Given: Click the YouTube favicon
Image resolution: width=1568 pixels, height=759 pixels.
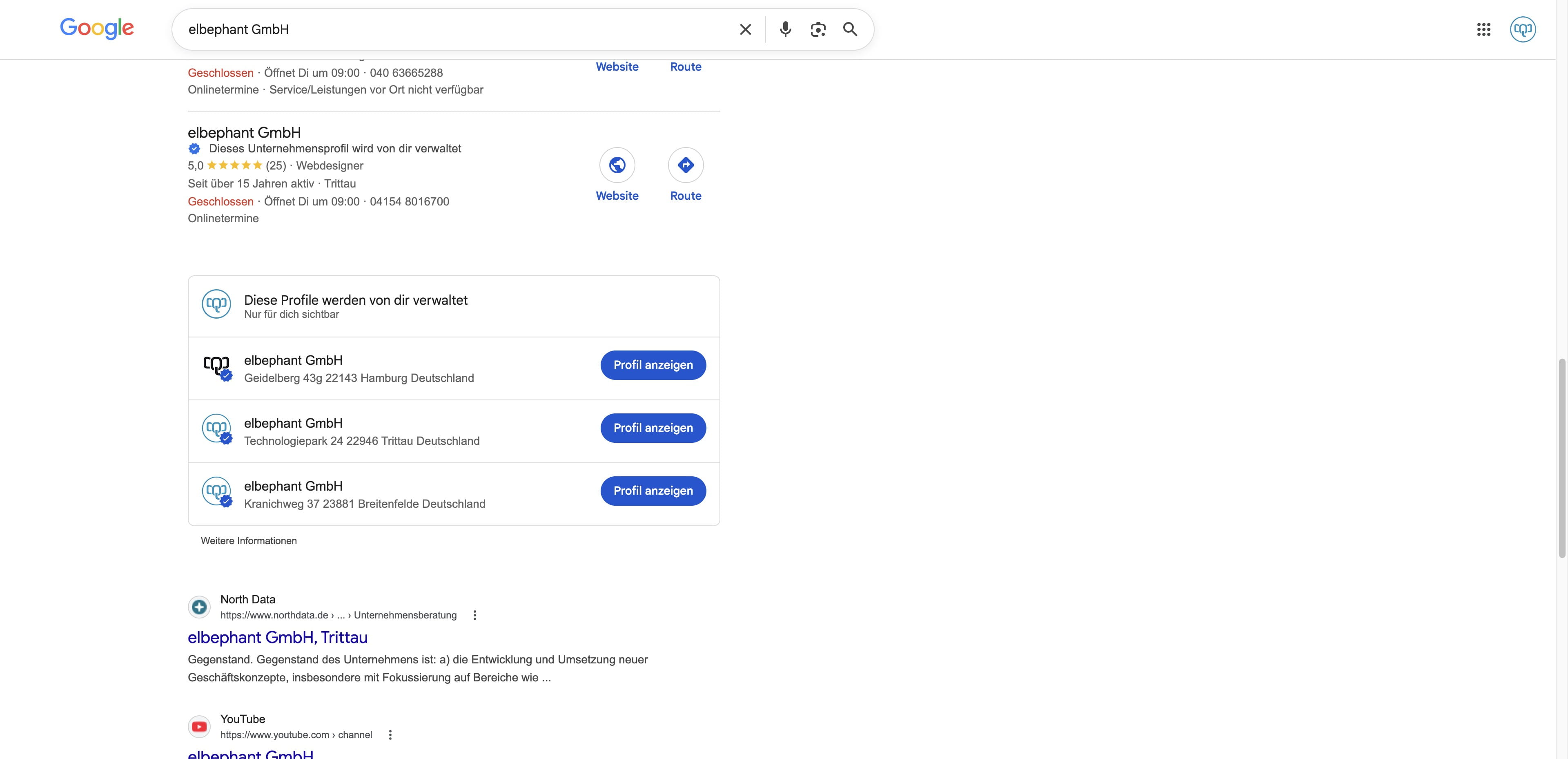Looking at the screenshot, I should pos(199,727).
